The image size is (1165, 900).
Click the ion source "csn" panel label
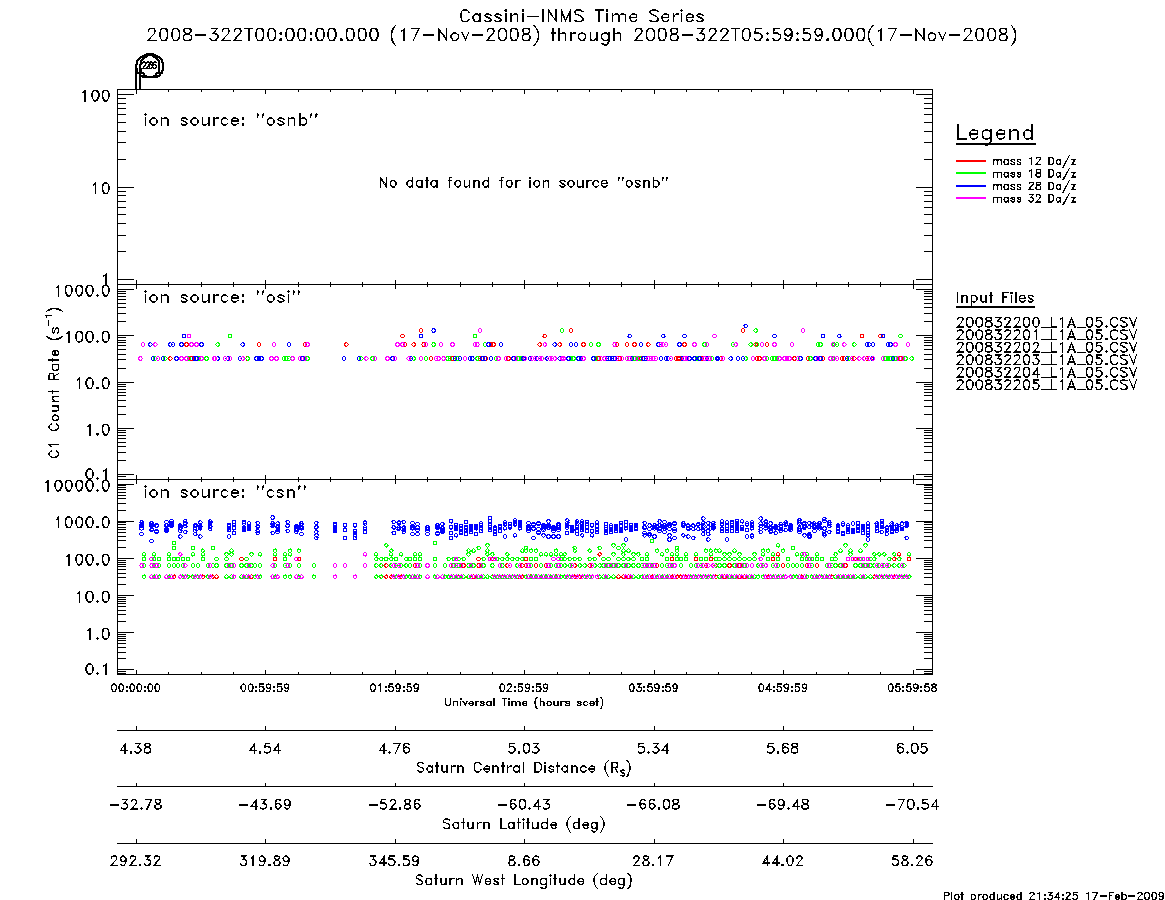(x=224, y=492)
